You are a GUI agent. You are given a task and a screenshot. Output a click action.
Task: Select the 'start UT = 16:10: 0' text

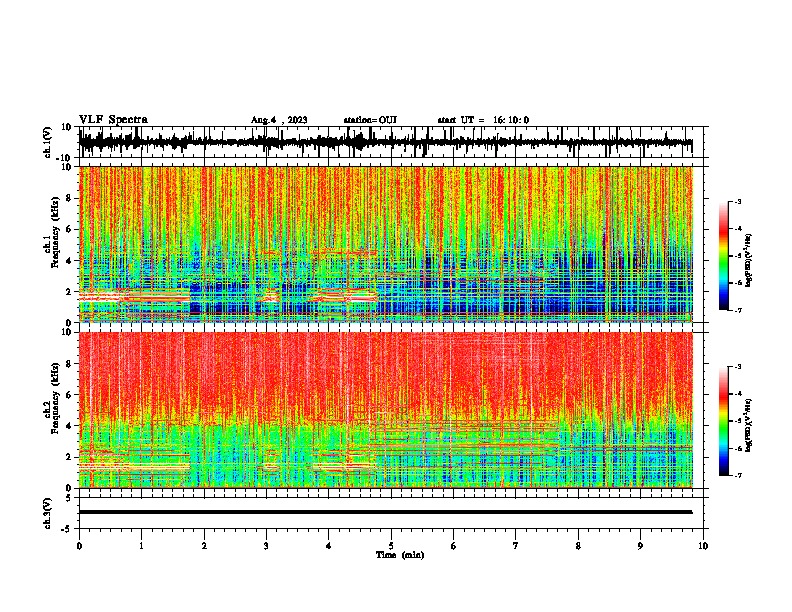pyautogui.click(x=483, y=120)
